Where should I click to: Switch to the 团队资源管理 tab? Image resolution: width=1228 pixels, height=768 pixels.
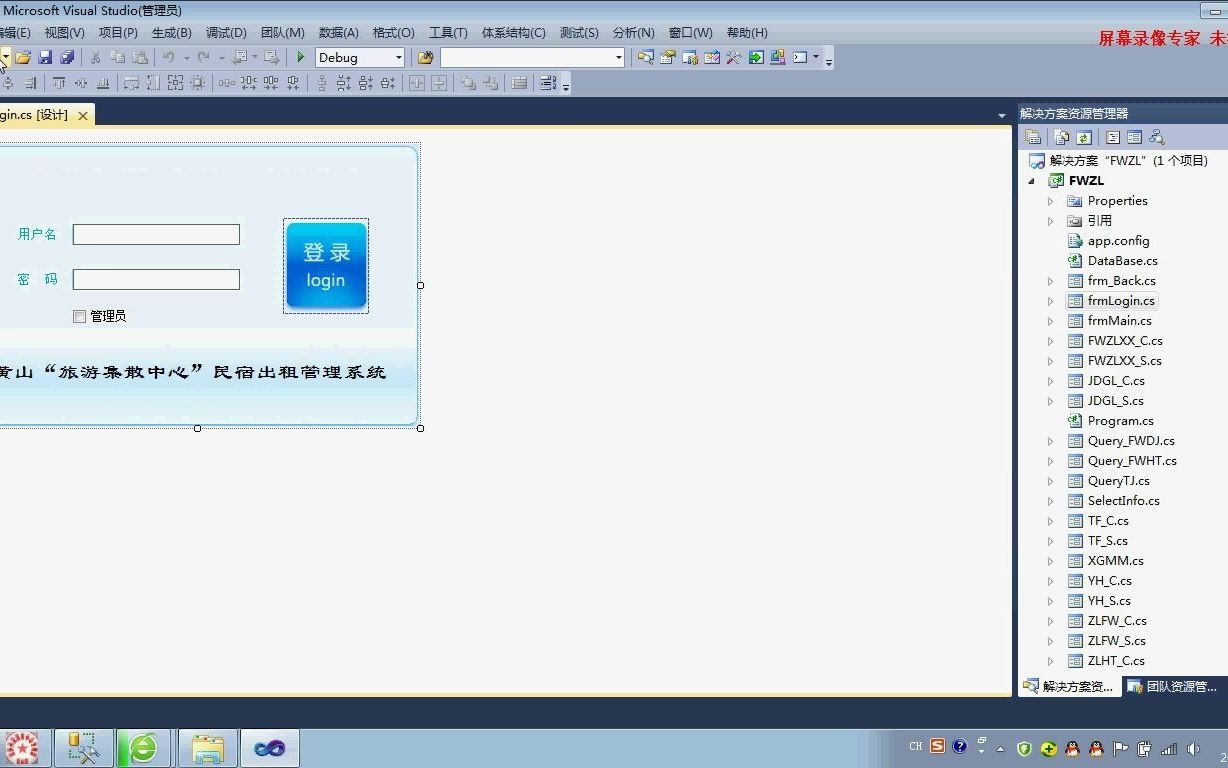point(1174,686)
